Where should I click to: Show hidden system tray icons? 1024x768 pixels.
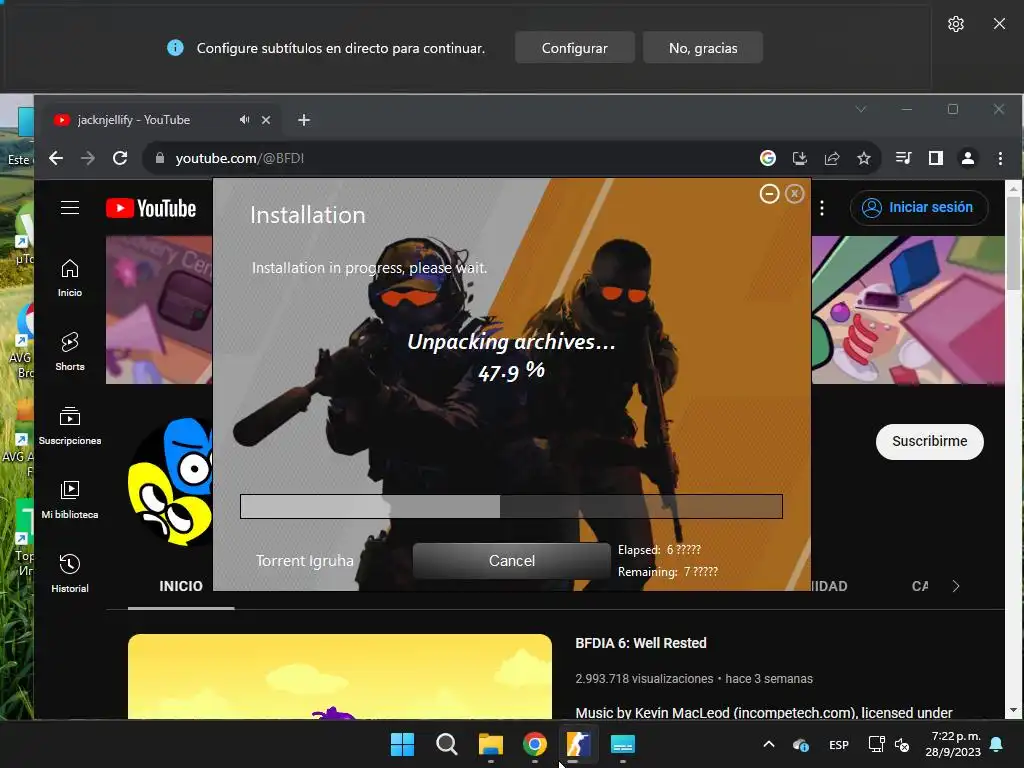(x=769, y=744)
